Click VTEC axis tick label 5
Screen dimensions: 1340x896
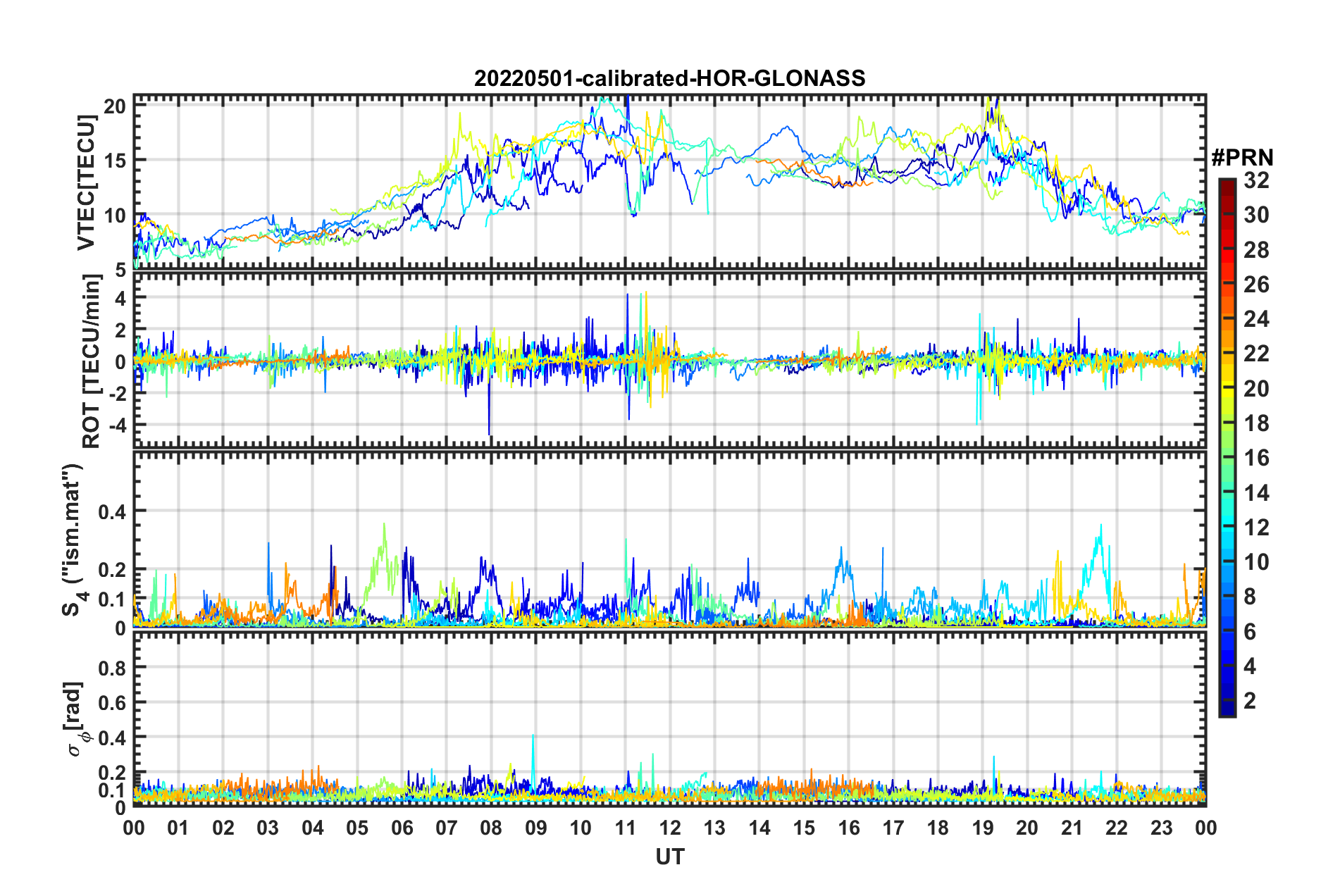coord(120,270)
